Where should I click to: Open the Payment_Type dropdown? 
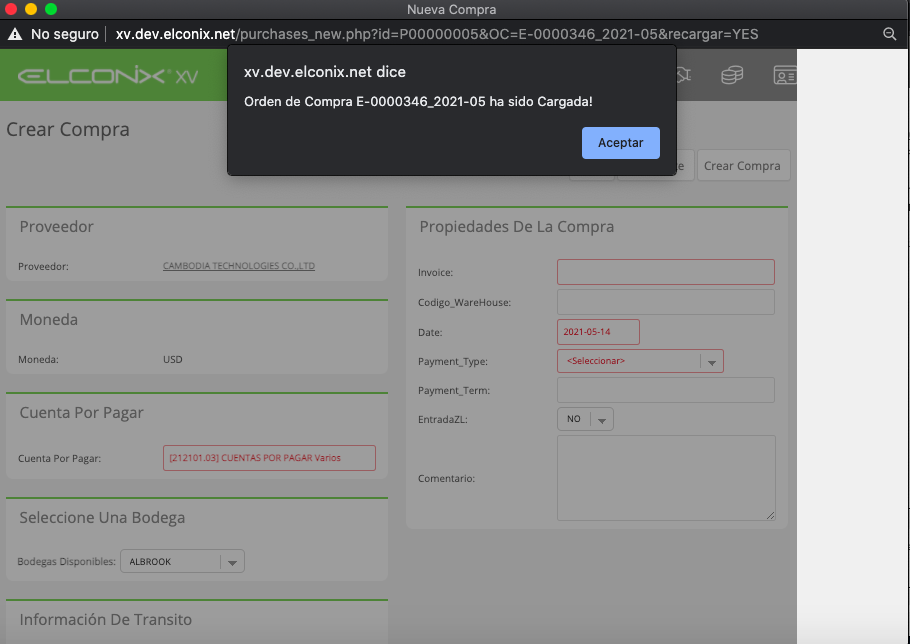pyautogui.click(x=640, y=361)
